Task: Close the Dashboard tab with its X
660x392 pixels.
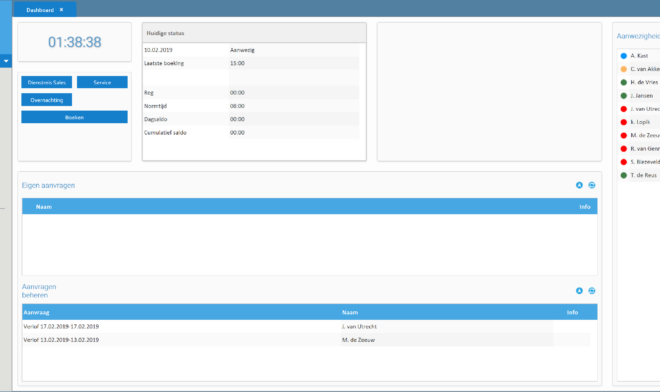Action: [x=61, y=10]
